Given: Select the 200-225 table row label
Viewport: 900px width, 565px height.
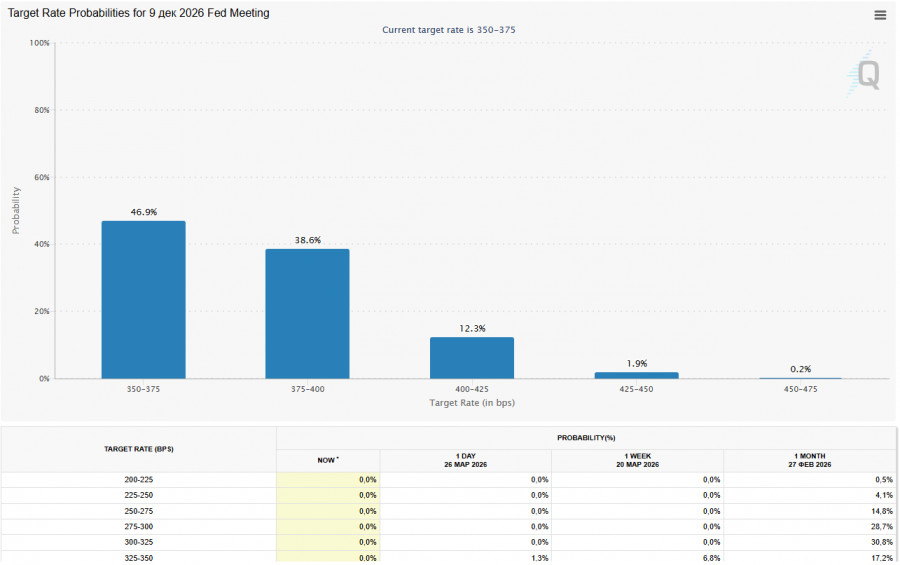Looking at the screenshot, I should tap(139, 480).
